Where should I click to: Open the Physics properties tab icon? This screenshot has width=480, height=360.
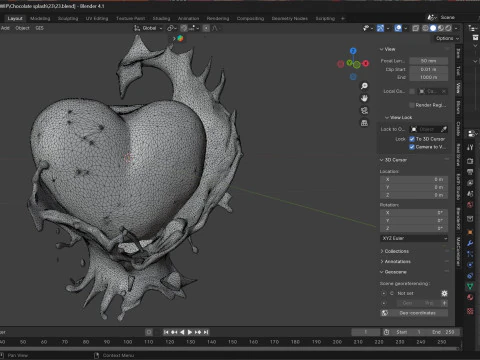click(470, 265)
